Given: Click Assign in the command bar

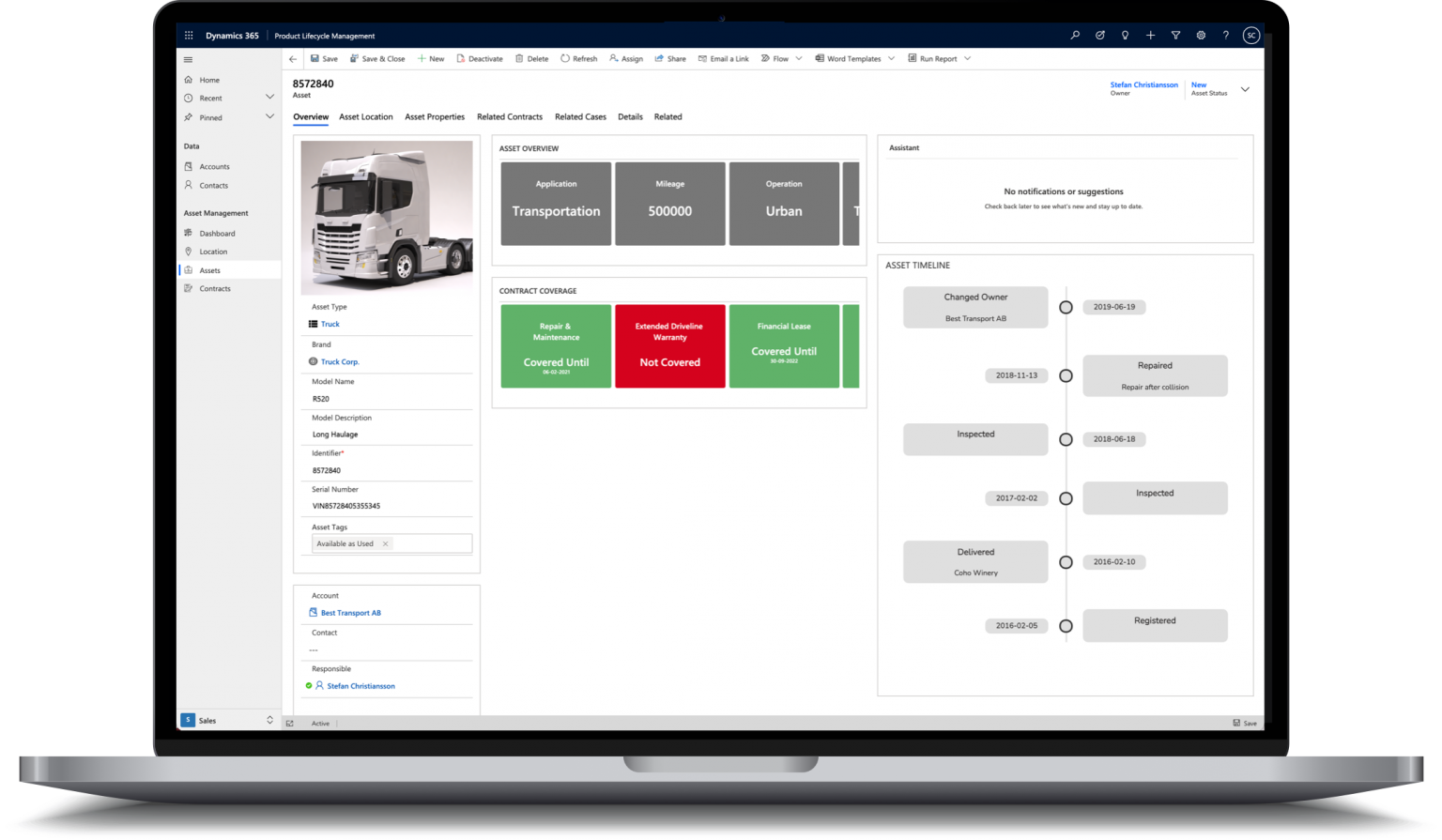Looking at the screenshot, I should tap(626, 59).
